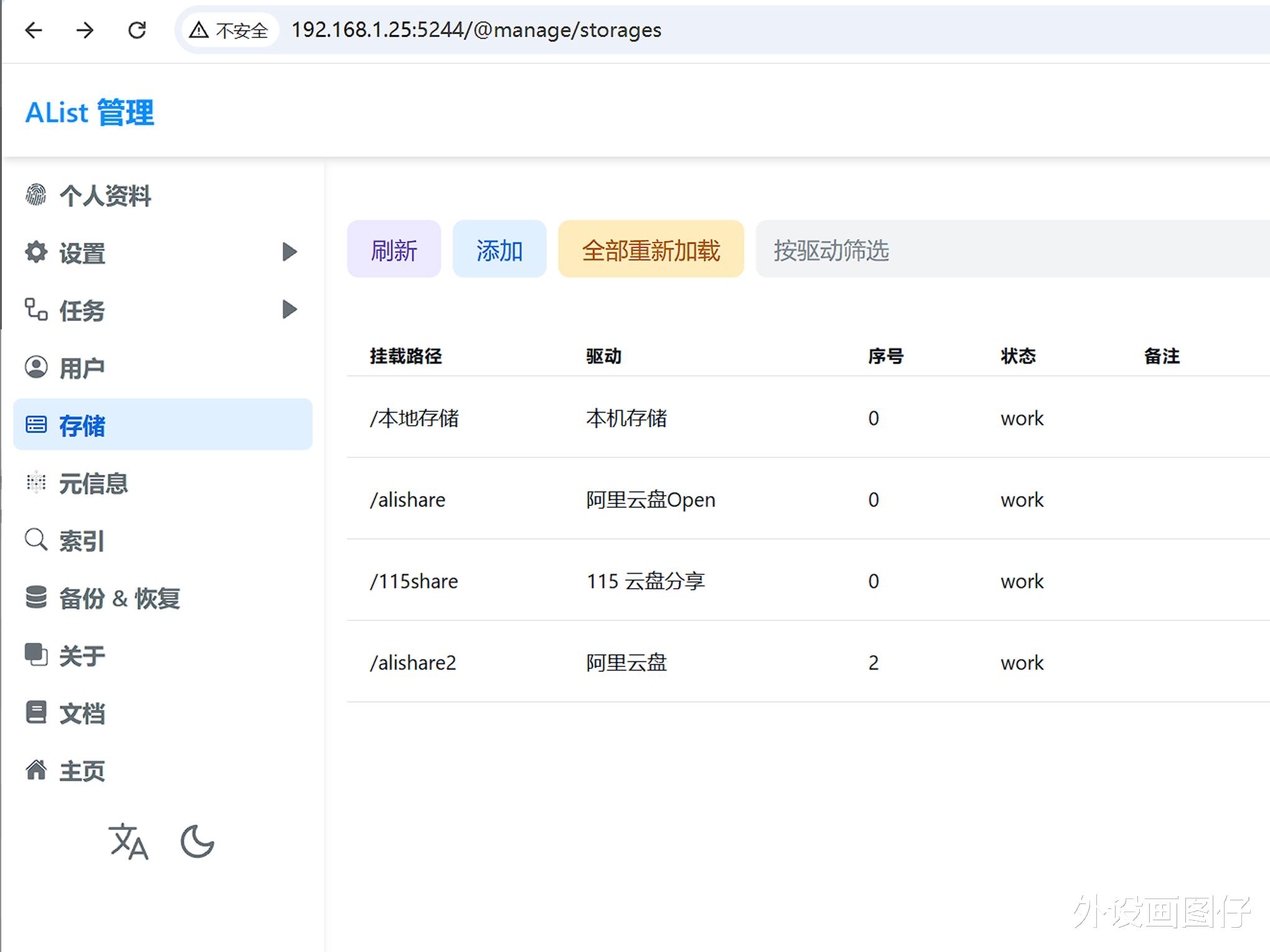
Task: Click the book icon beside 文档
Action: 36,712
